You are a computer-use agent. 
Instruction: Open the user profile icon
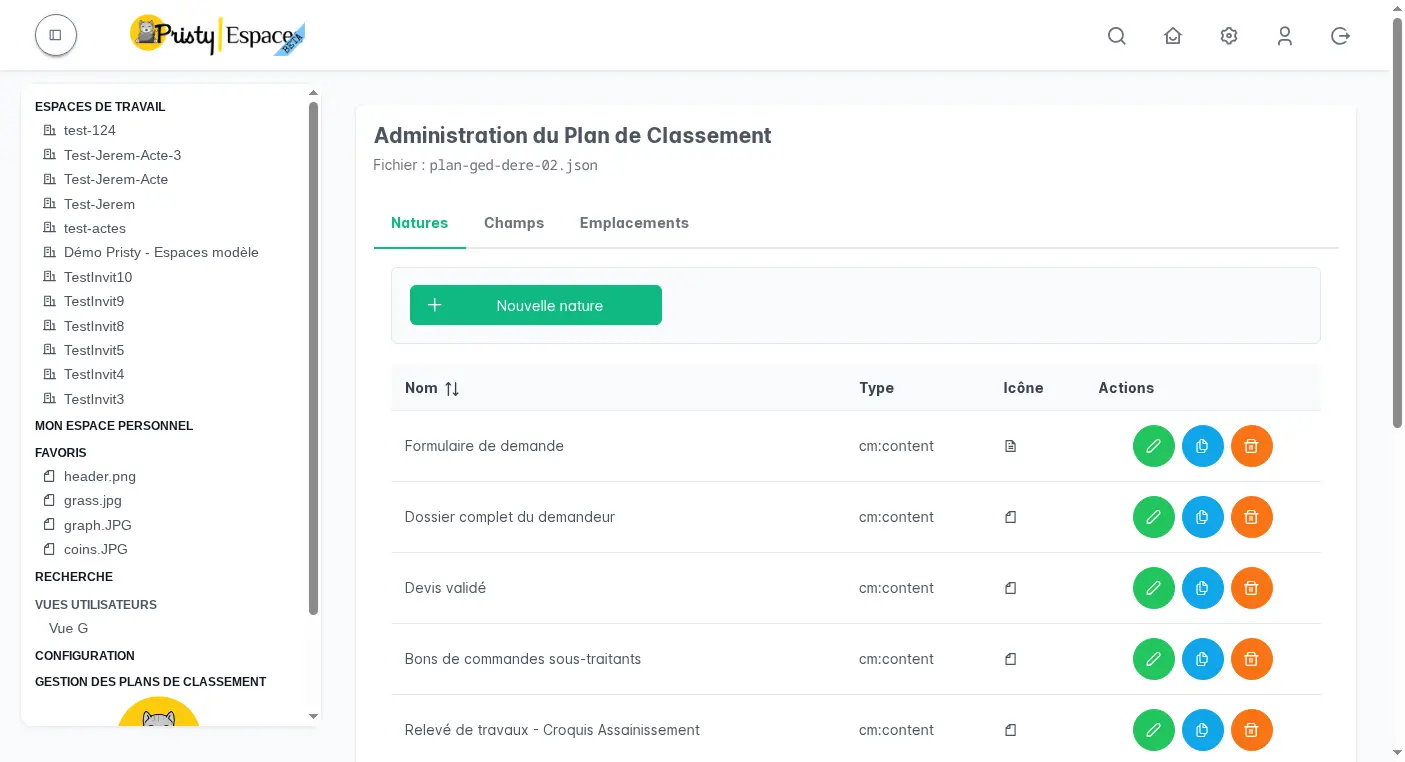[1285, 35]
